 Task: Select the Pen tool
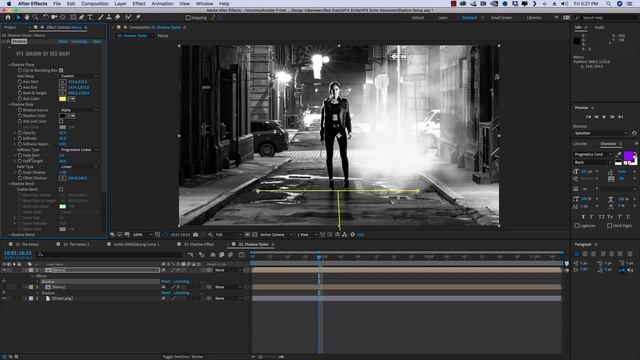pos(82,18)
